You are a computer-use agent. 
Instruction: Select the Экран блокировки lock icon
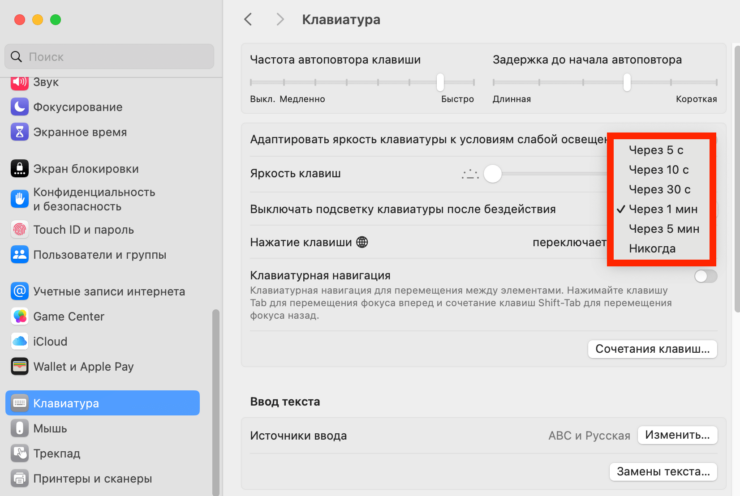[19, 168]
